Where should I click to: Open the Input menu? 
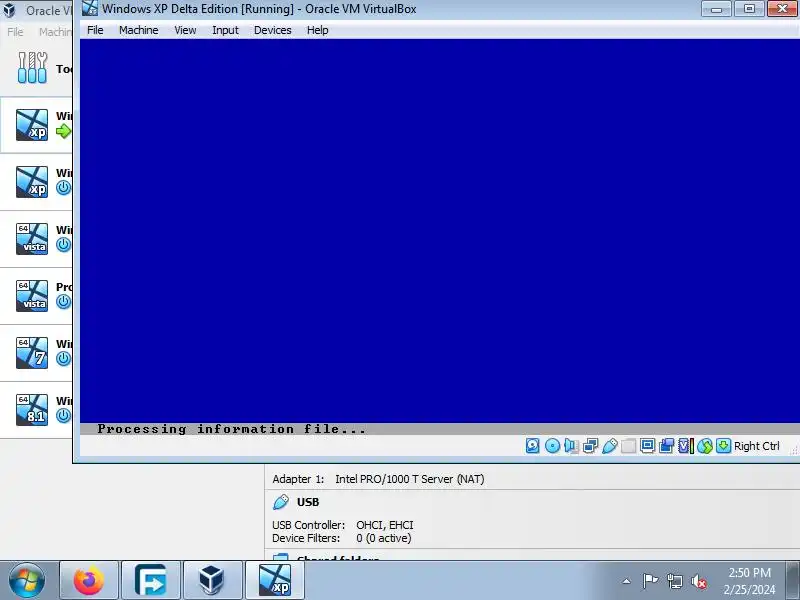(225, 30)
